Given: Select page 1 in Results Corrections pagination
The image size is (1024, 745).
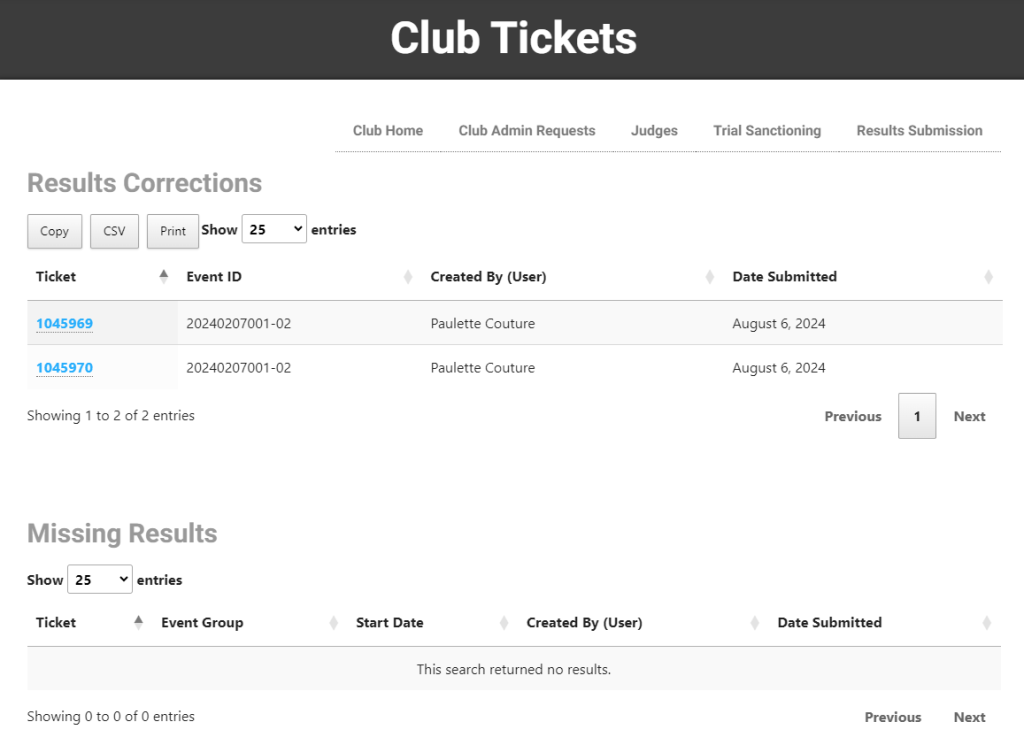Looking at the screenshot, I should pos(917,416).
